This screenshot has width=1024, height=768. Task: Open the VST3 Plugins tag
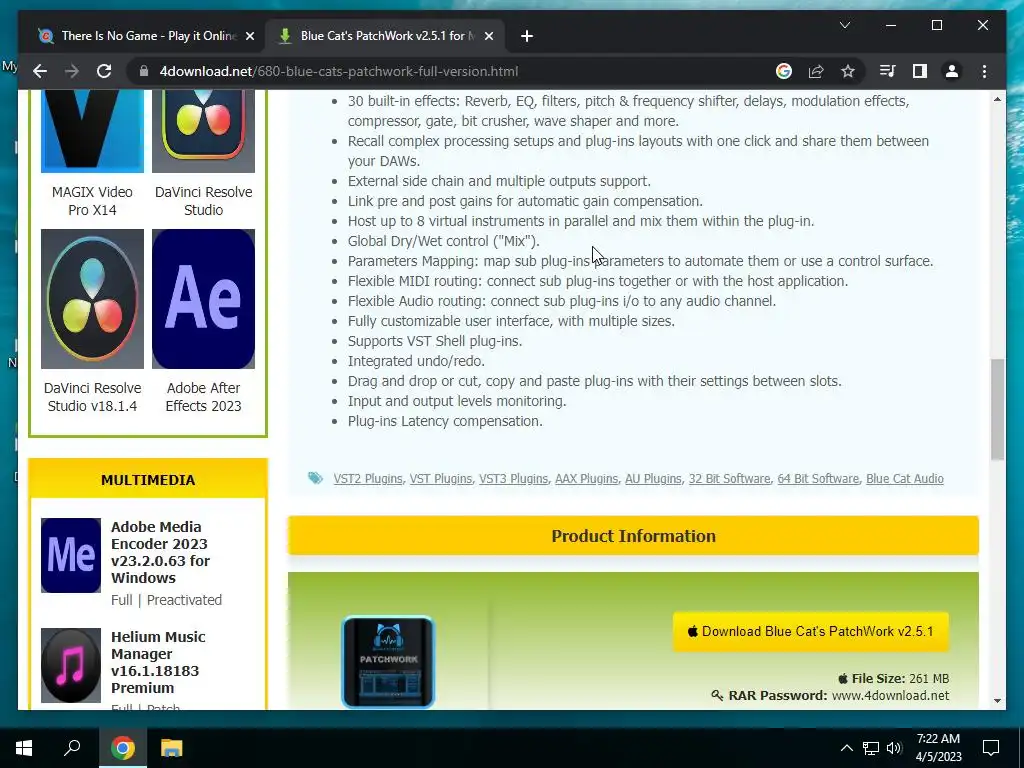(x=513, y=479)
